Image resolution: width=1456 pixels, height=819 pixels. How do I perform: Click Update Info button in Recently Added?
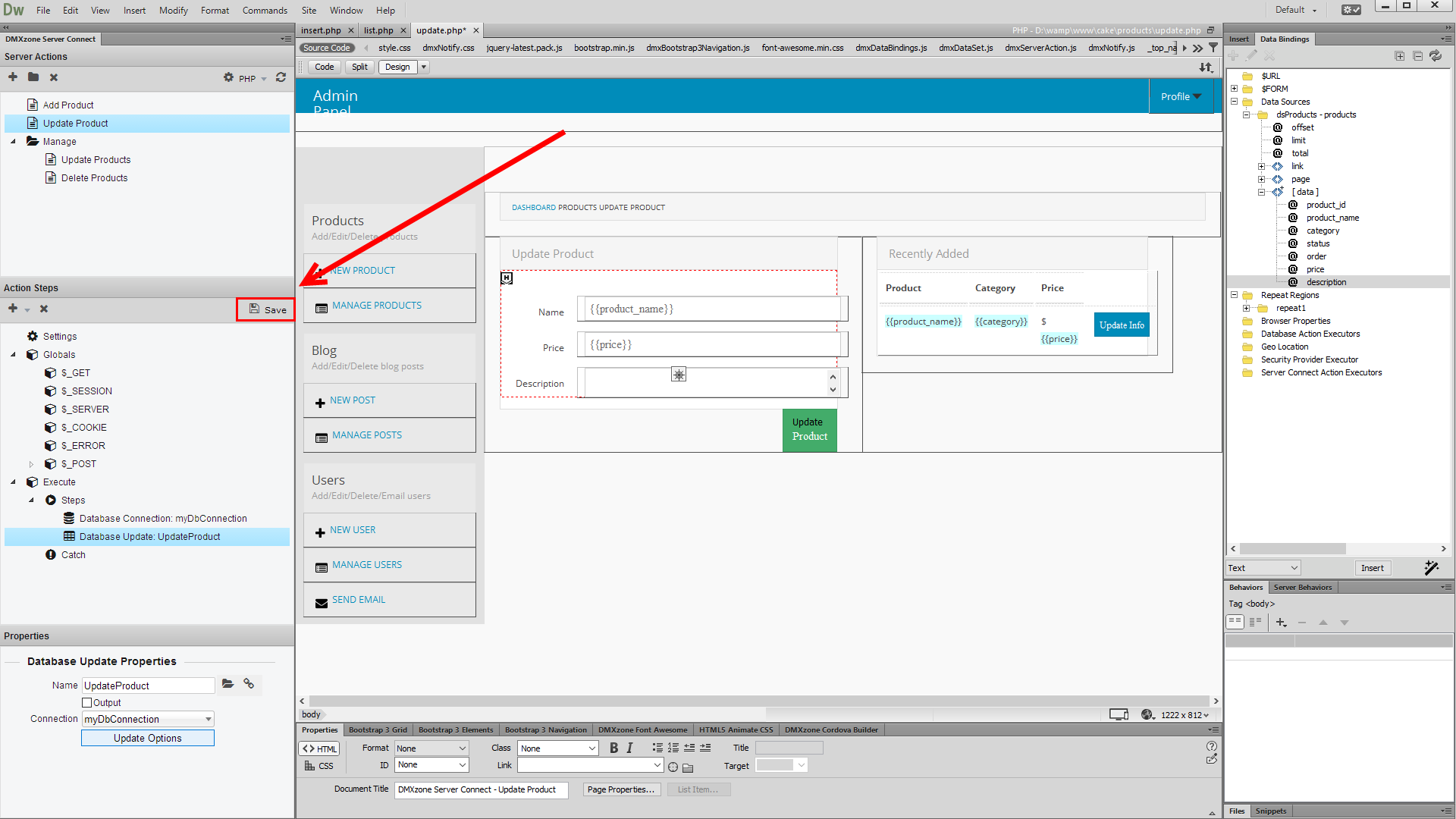1122,325
